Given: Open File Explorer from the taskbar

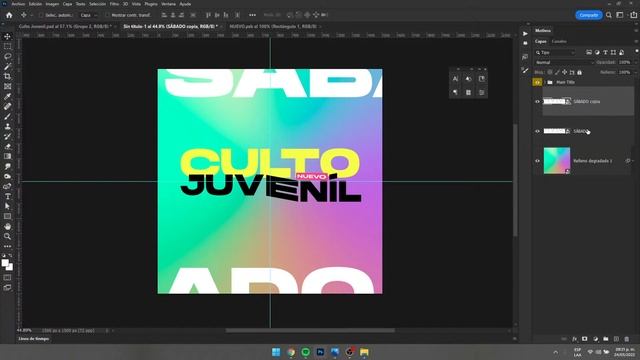Looking at the screenshot, I should point(364,352).
